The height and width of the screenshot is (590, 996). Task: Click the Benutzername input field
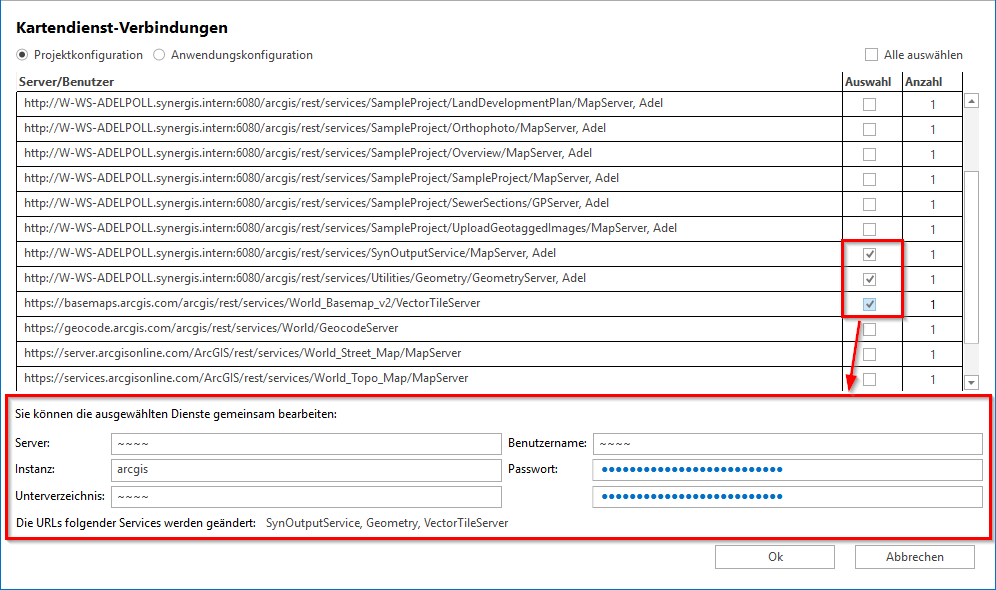pyautogui.click(x=787, y=444)
